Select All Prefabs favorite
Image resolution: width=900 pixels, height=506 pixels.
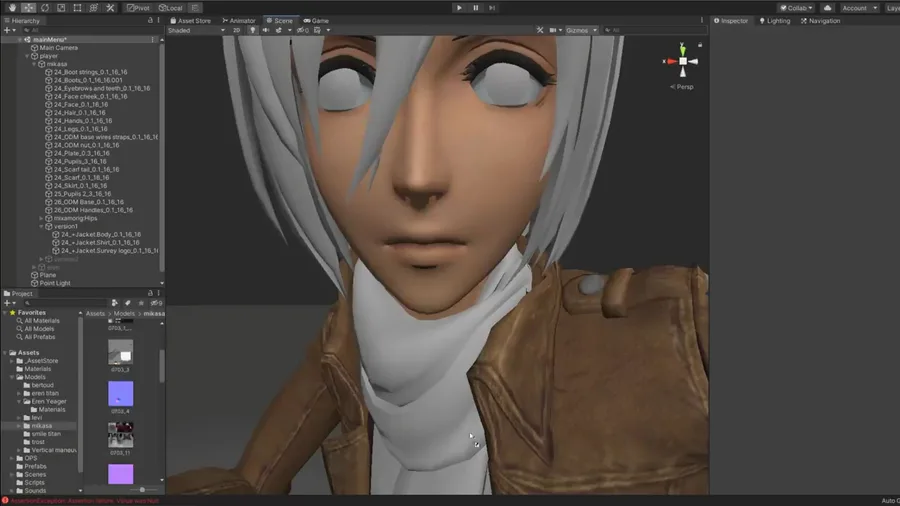pyautogui.click(x=40, y=337)
